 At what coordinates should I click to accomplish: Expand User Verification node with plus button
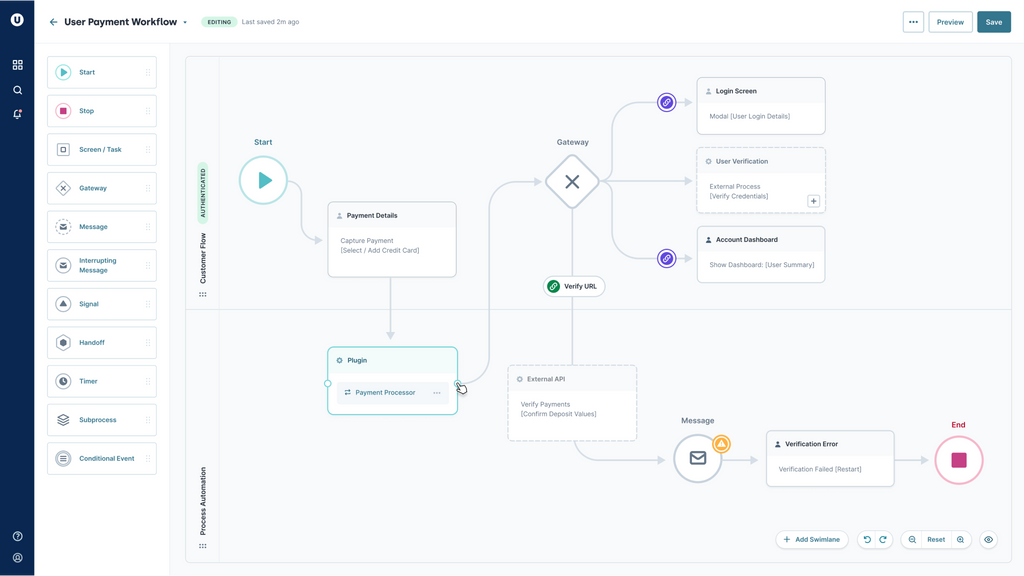(x=814, y=201)
